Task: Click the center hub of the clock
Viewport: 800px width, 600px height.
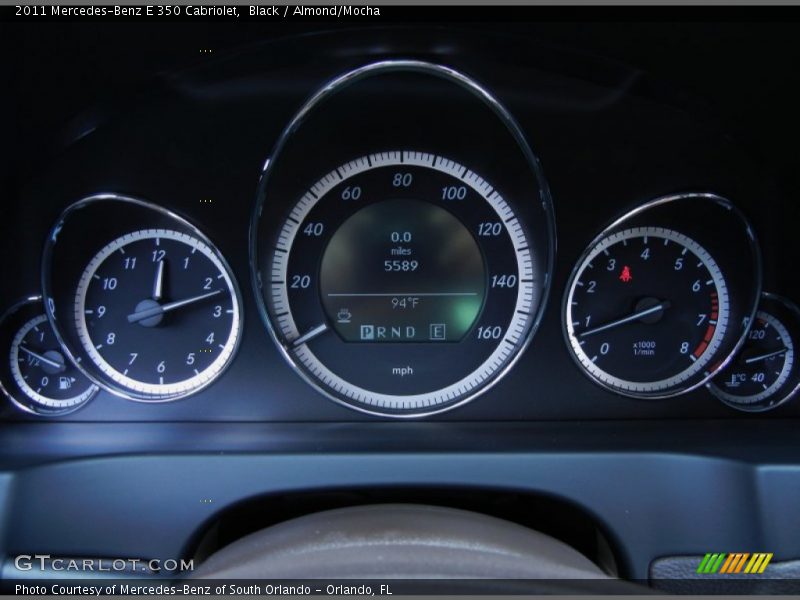Action: click(x=148, y=313)
